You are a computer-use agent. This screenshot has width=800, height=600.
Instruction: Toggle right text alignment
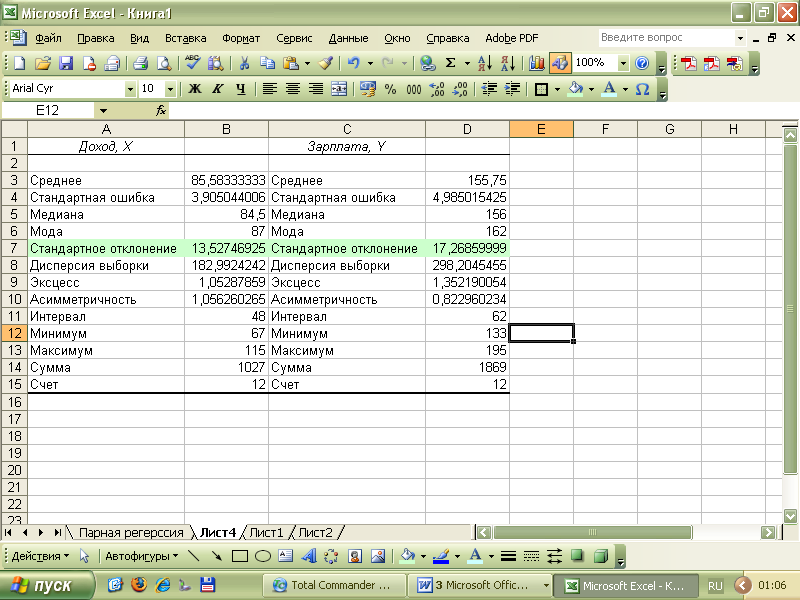point(316,89)
